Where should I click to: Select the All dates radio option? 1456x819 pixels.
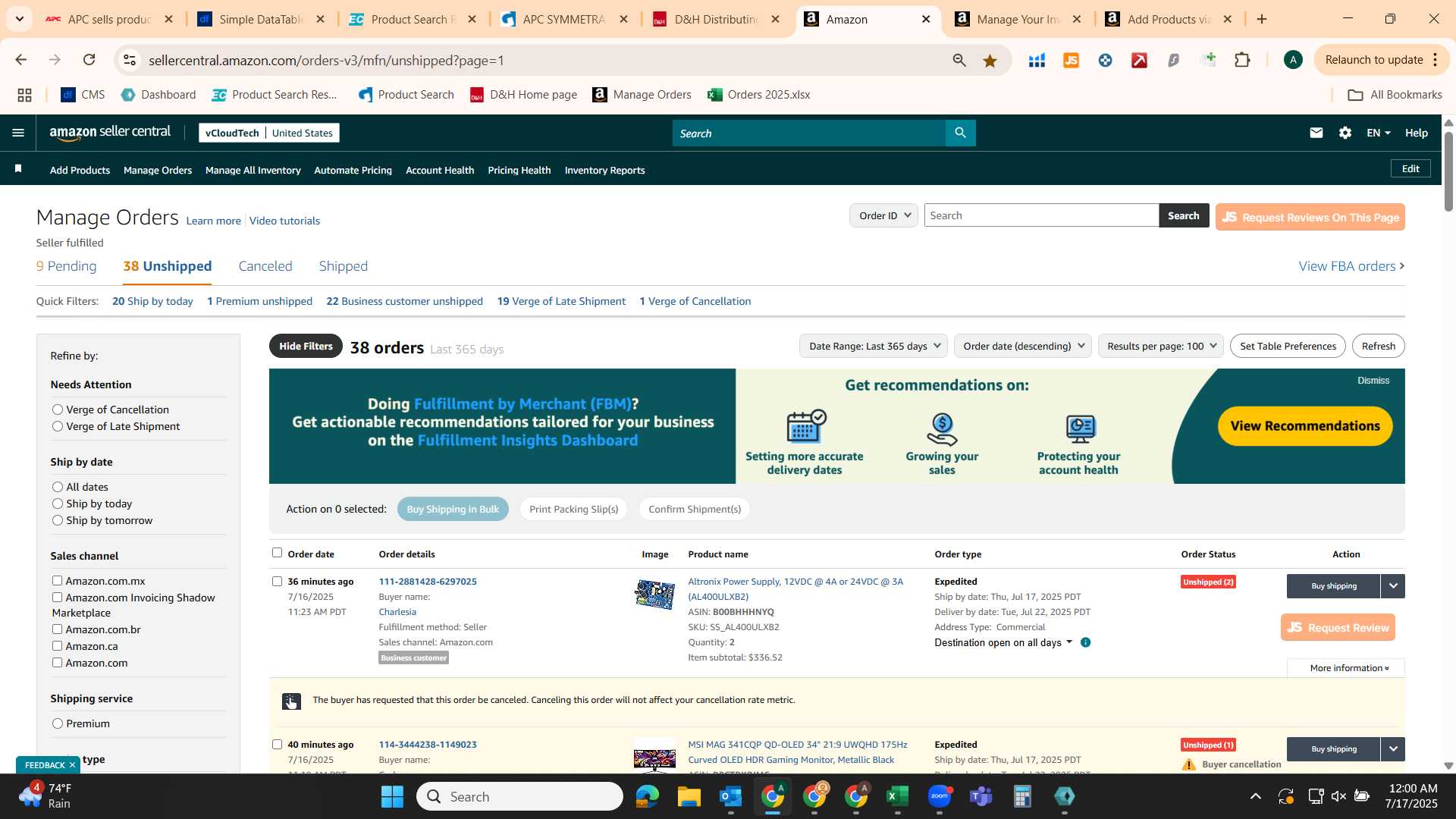58,487
